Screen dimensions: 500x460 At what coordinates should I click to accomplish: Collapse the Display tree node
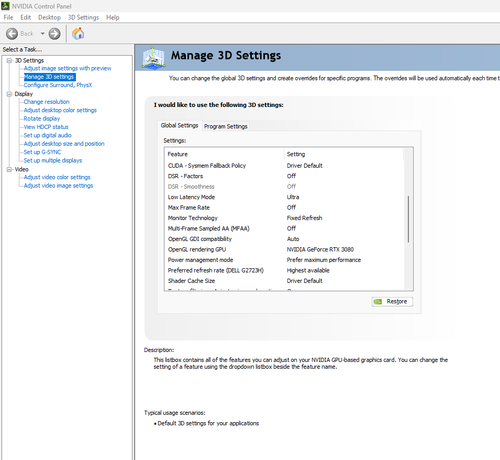9,94
